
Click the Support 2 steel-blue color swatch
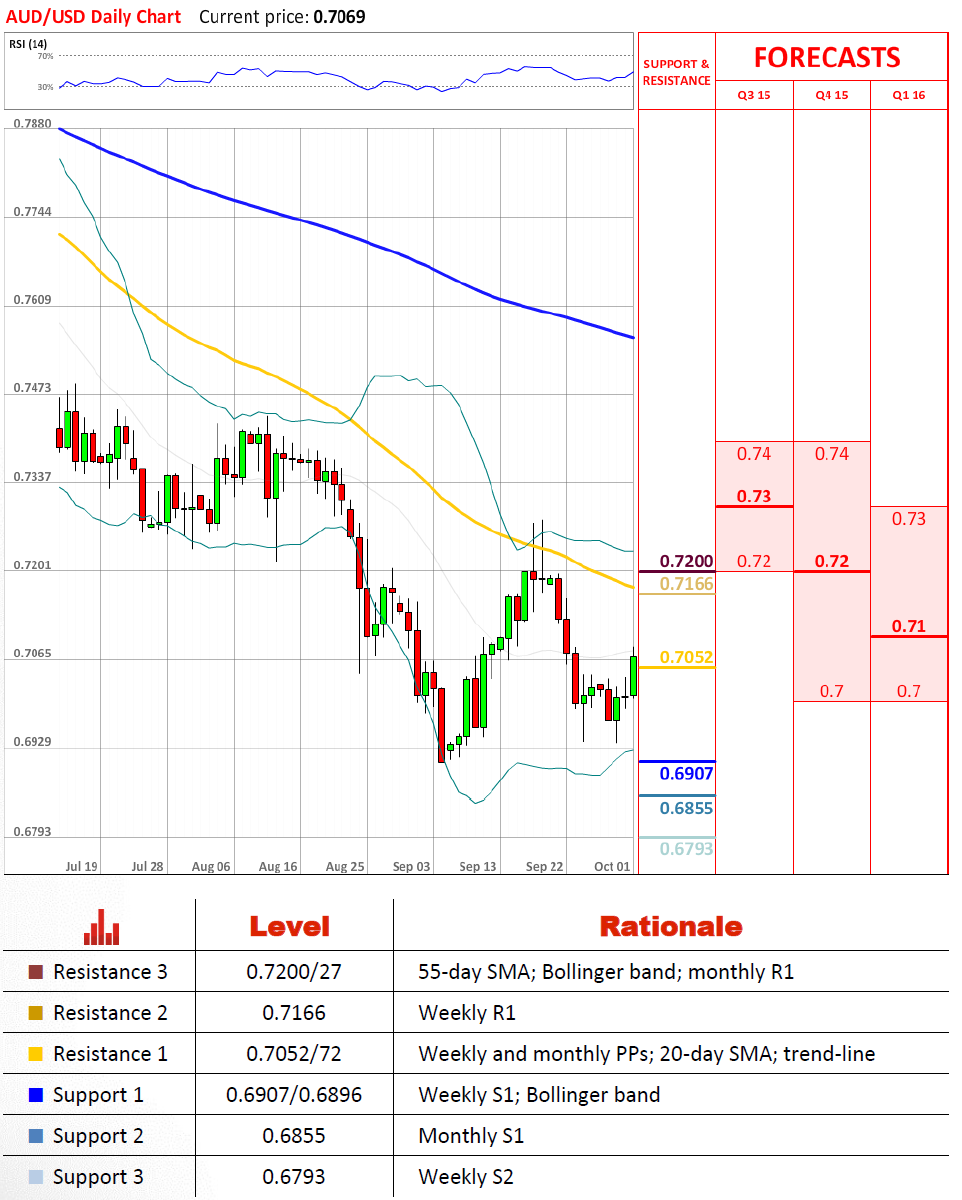tap(37, 1136)
